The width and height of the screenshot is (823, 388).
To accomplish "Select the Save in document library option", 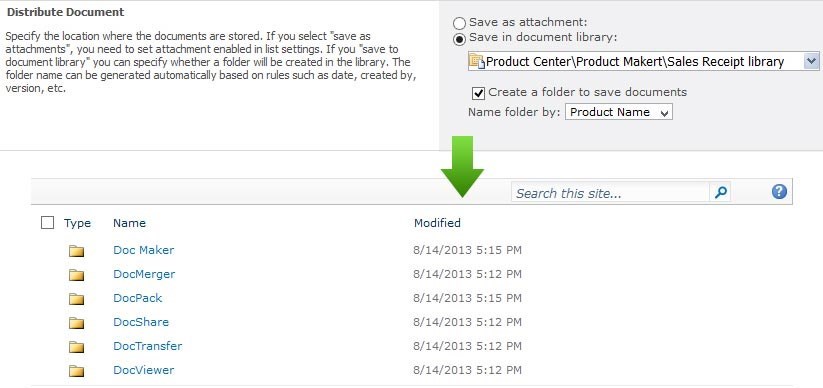I will pyautogui.click(x=459, y=38).
